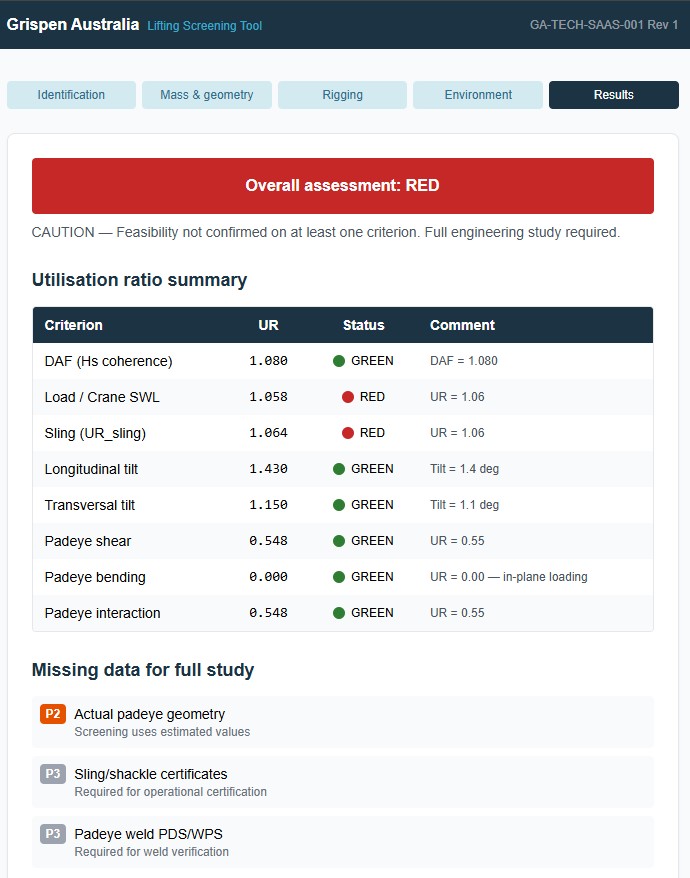Select the Padeye bending criterion
The height and width of the screenshot is (878, 690).
point(95,577)
